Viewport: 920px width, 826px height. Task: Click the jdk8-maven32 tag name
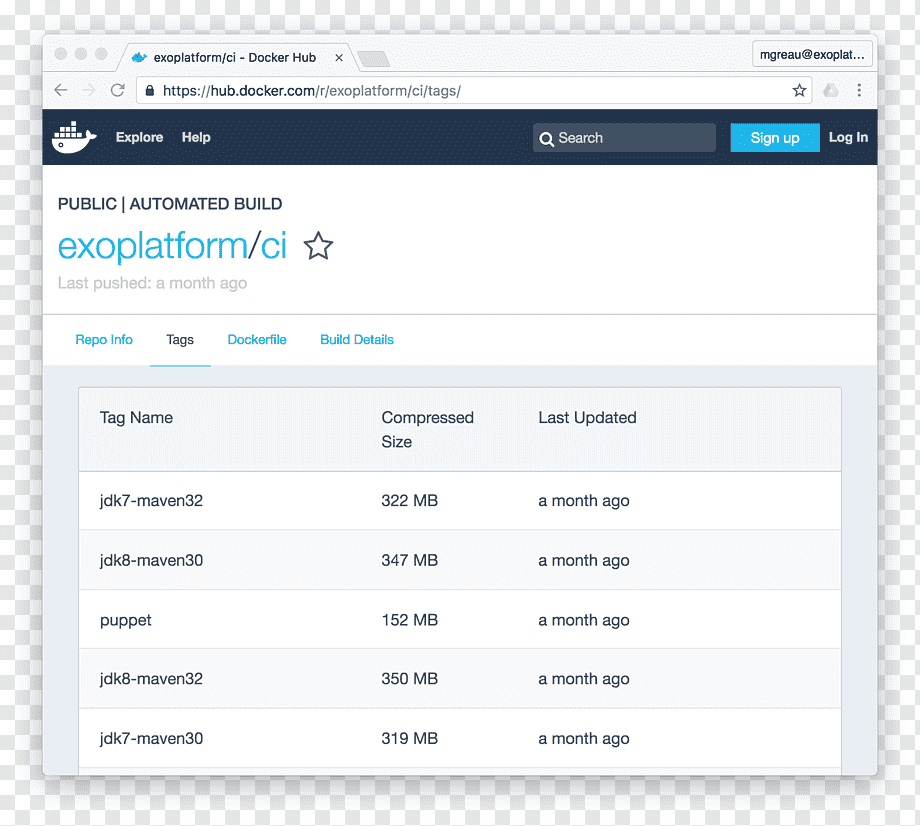(x=151, y=679)
